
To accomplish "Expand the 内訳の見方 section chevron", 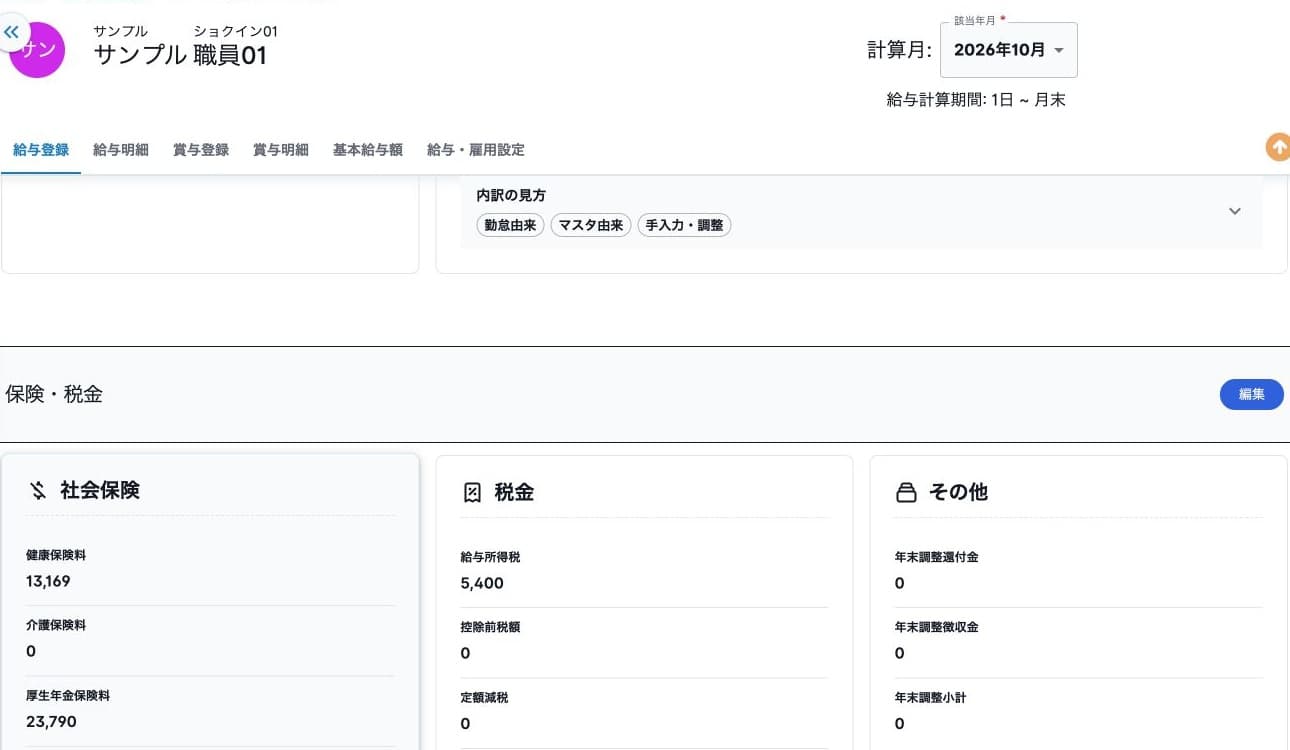I will pyautogui.click(x=1234, y=211).
